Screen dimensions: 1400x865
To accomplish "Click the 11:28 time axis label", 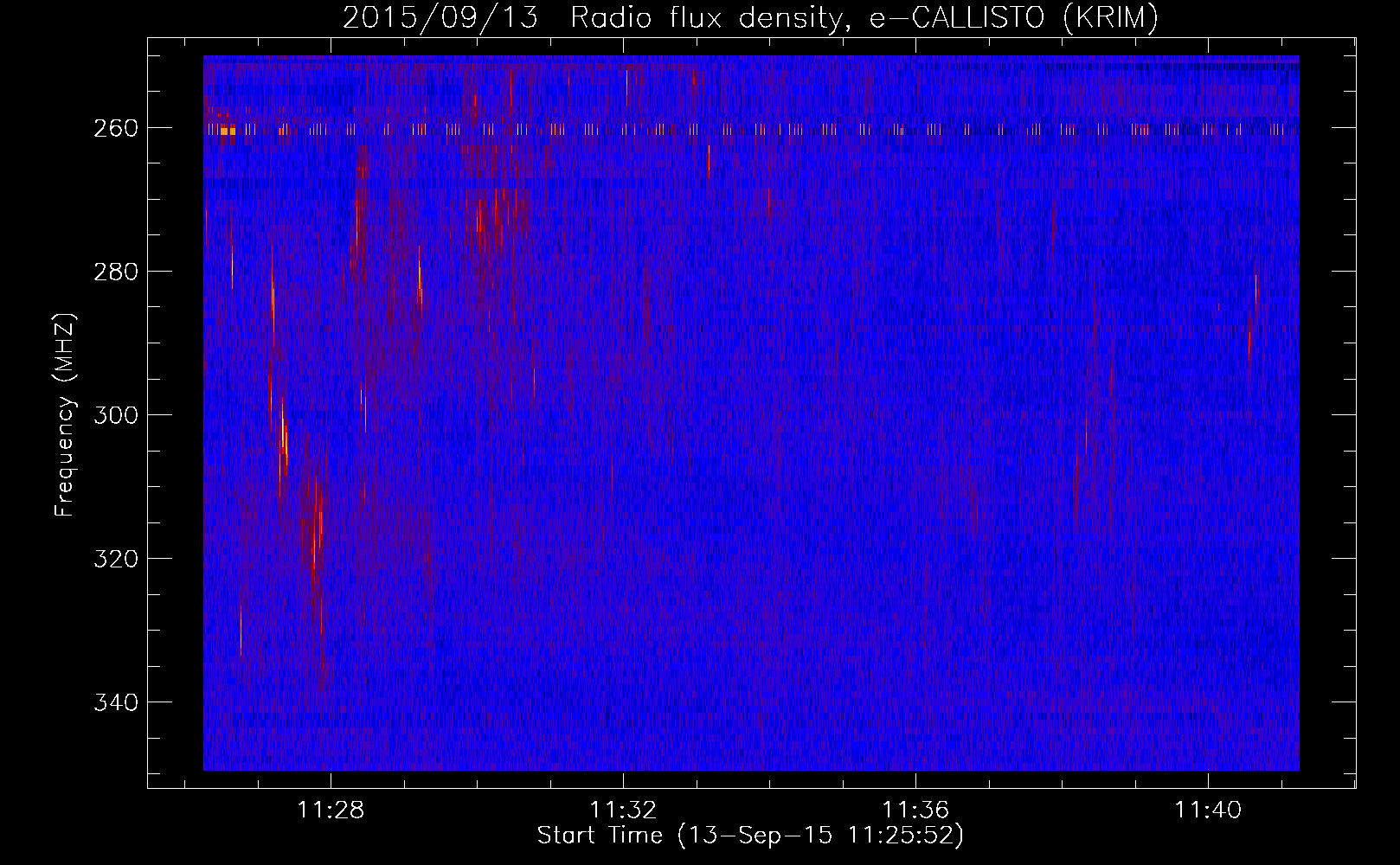I will click(331, 811).
